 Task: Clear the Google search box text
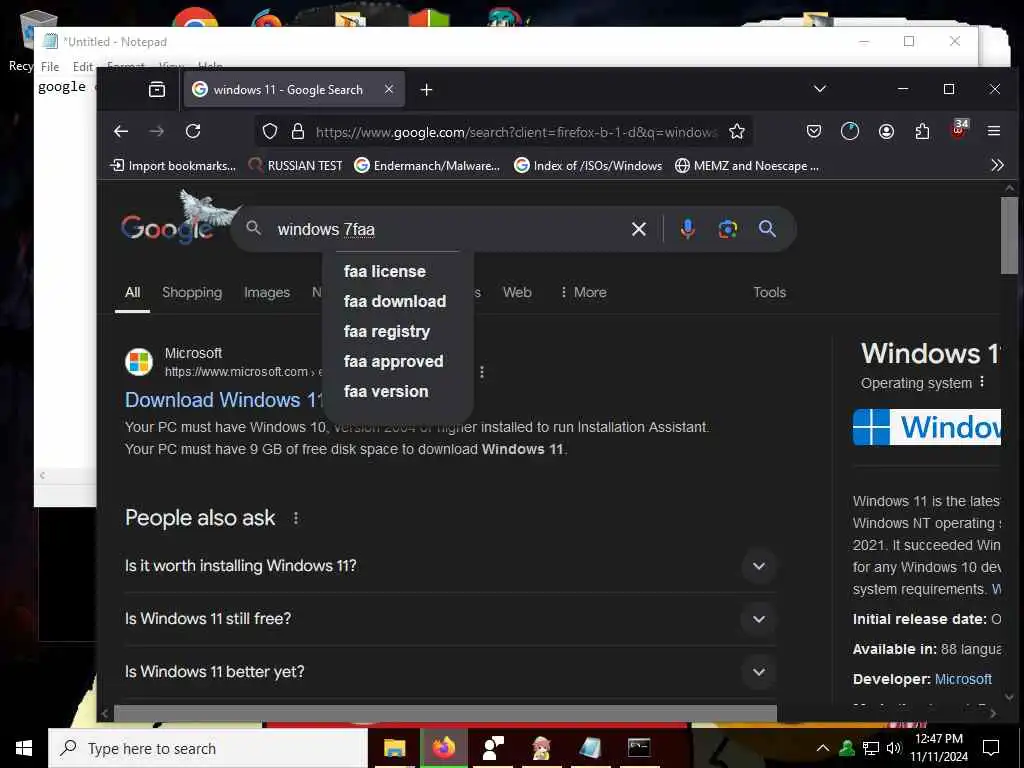pos(639,229)
